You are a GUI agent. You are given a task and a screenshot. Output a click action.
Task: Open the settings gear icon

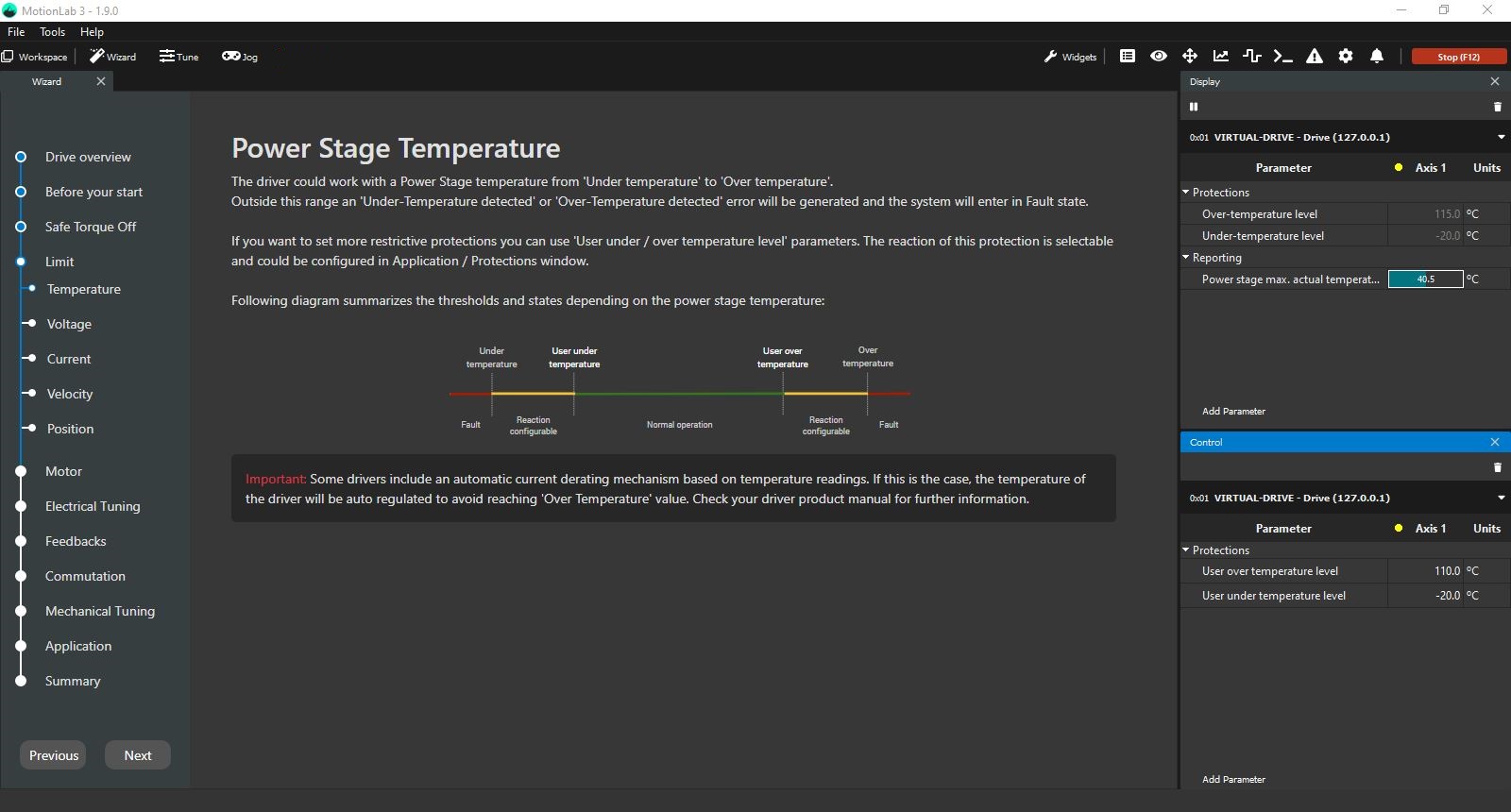coord(1346,57)
